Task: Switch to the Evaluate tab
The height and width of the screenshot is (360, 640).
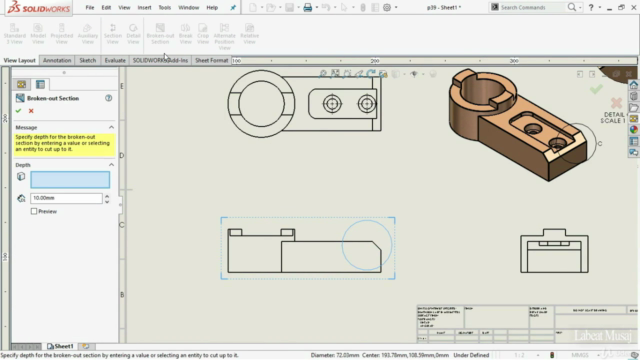Action: (115, 60)
